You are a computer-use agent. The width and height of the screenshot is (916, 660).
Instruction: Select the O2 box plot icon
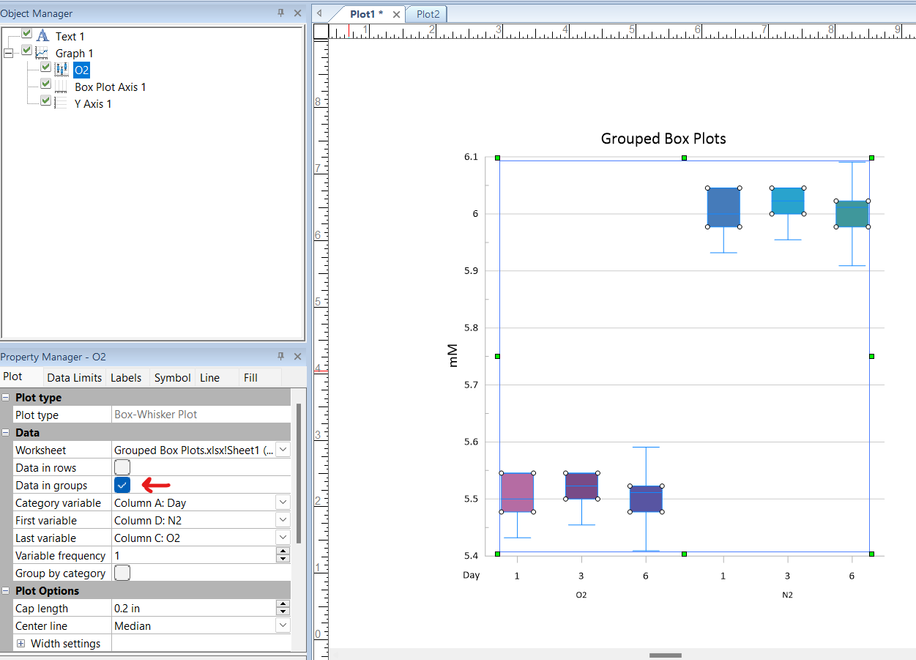point(62,70)
